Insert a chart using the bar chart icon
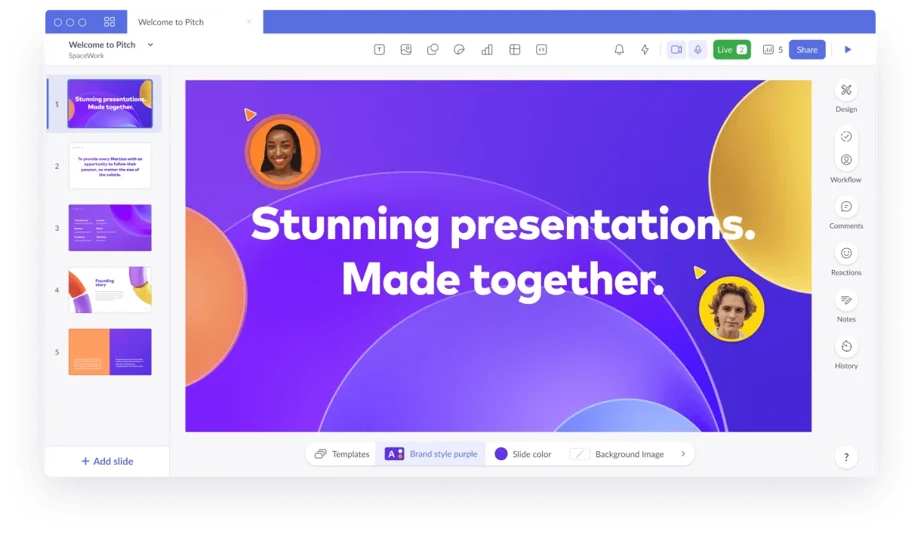Screen dimensions: 921x534 487,49
